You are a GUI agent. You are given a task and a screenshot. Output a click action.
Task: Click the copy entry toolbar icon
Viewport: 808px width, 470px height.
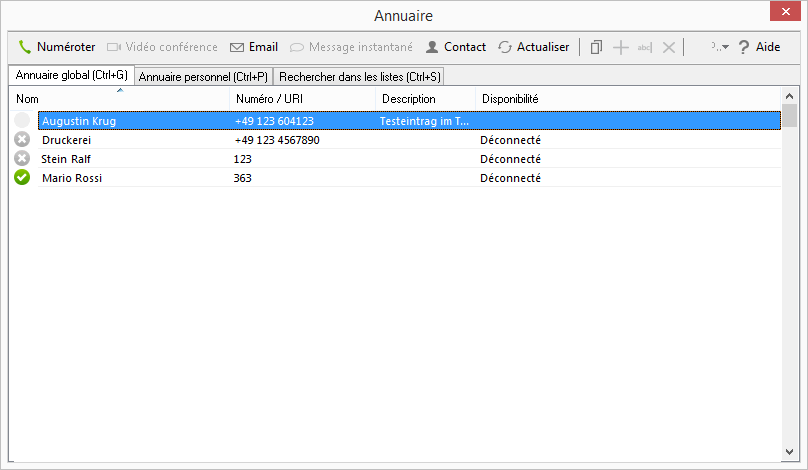pyautogui.click(x=596, y=47)
